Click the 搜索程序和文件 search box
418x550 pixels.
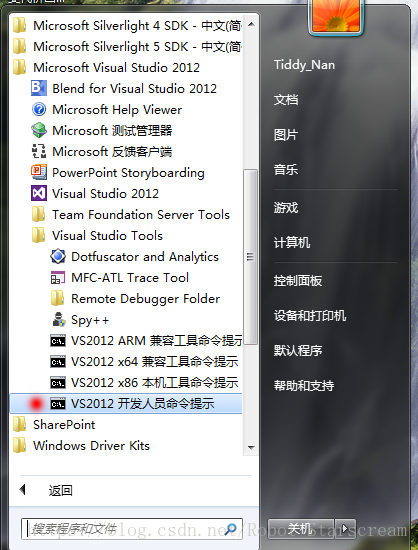(x=132, y=529)
